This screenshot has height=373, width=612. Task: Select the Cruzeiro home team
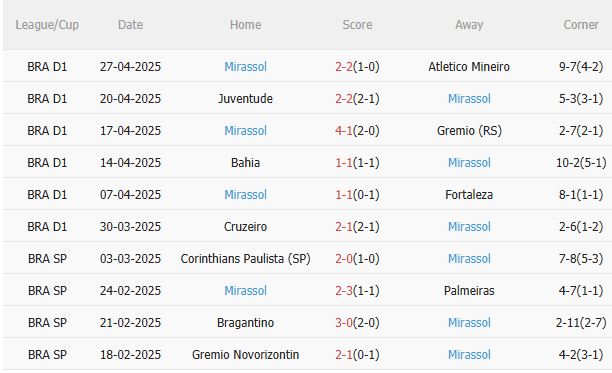coord(245,227)
